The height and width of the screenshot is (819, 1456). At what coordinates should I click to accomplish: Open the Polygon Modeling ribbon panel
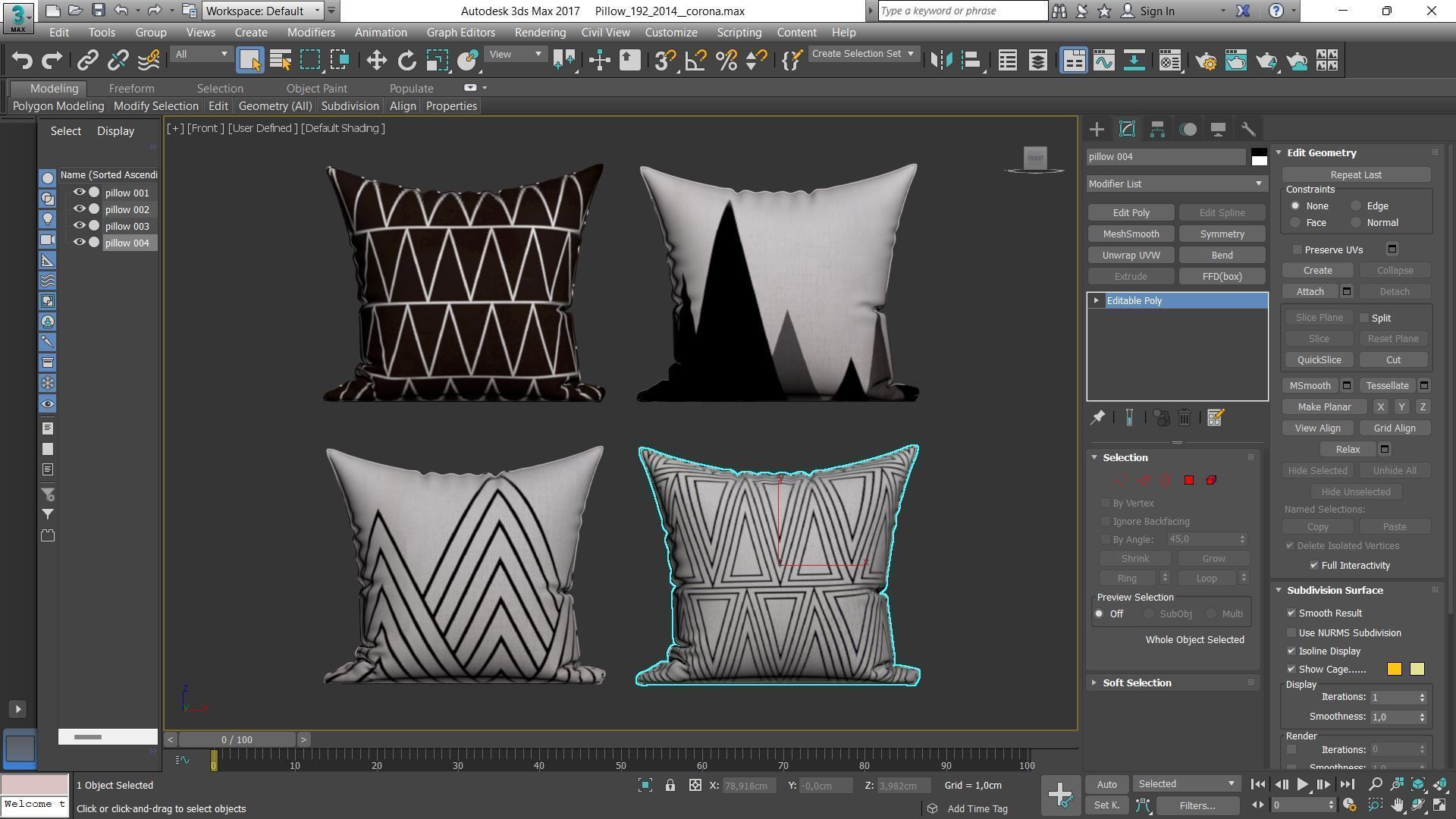coord(58,106)
